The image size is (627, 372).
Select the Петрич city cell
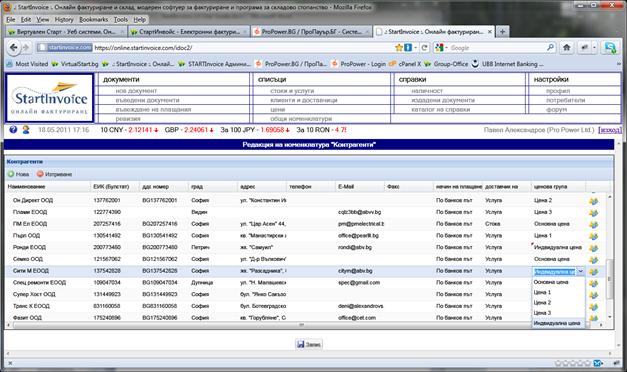point(213,248)
